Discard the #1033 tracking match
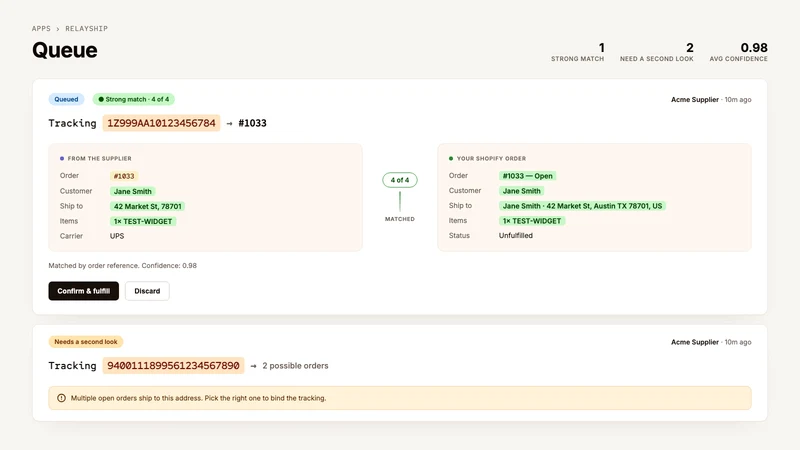 tap(147, 291)
